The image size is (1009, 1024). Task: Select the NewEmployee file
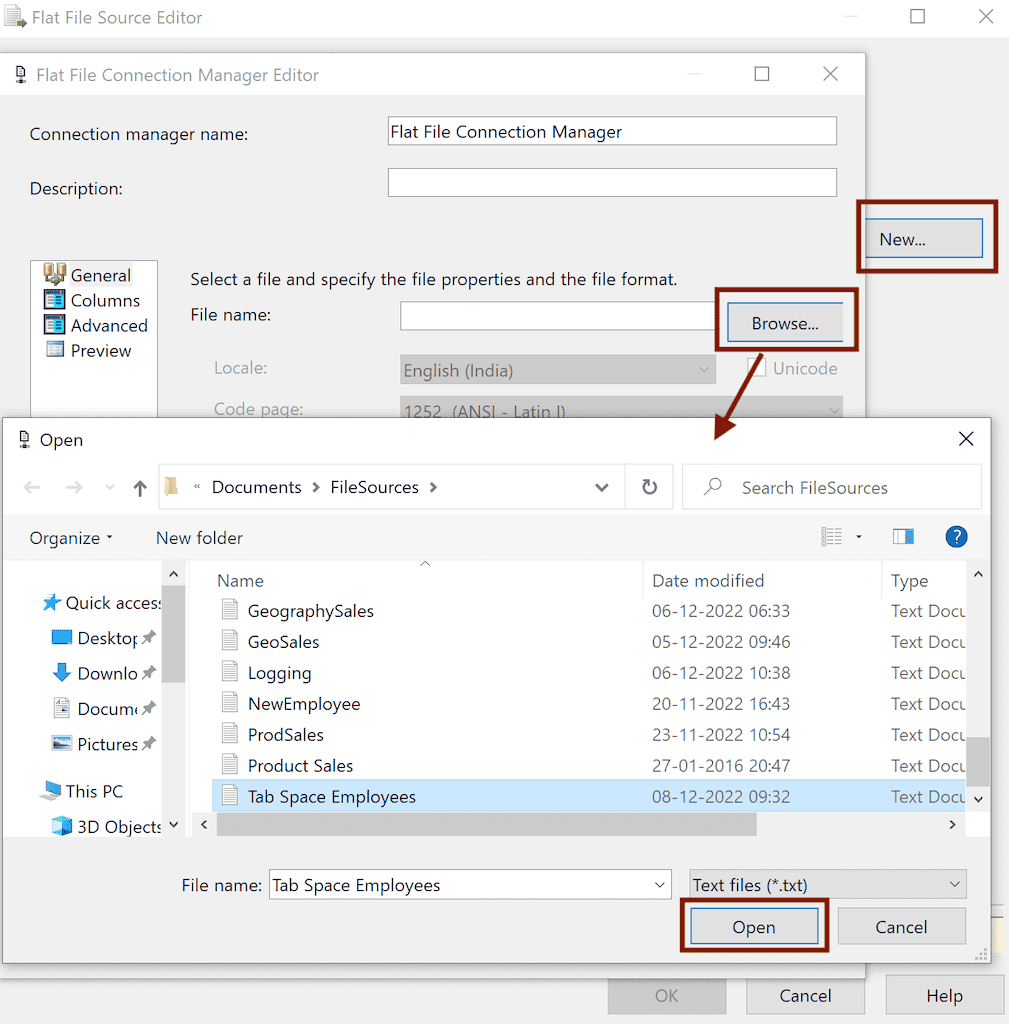point(304,703)
